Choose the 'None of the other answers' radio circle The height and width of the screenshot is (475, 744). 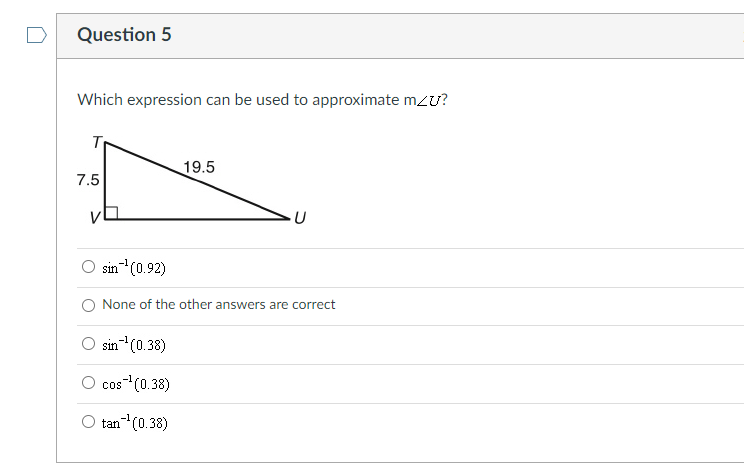click(89, 305)
